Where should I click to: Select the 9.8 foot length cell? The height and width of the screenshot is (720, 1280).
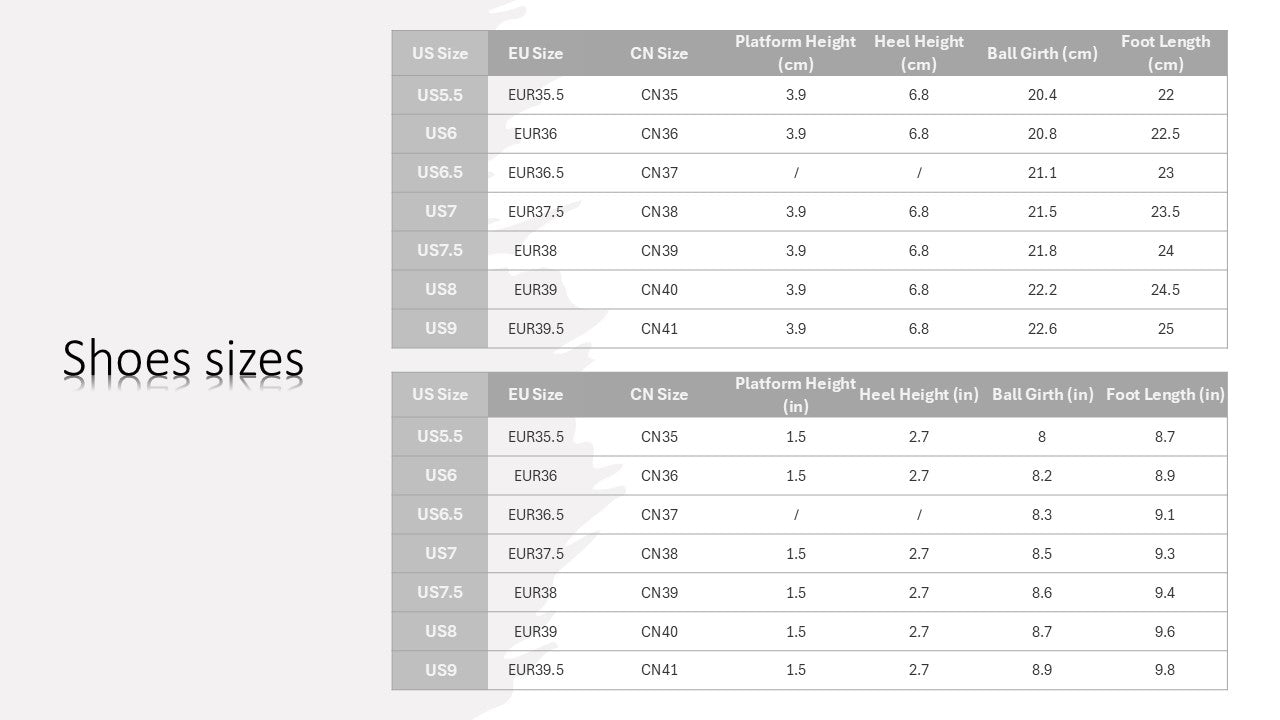[1165, 670]
